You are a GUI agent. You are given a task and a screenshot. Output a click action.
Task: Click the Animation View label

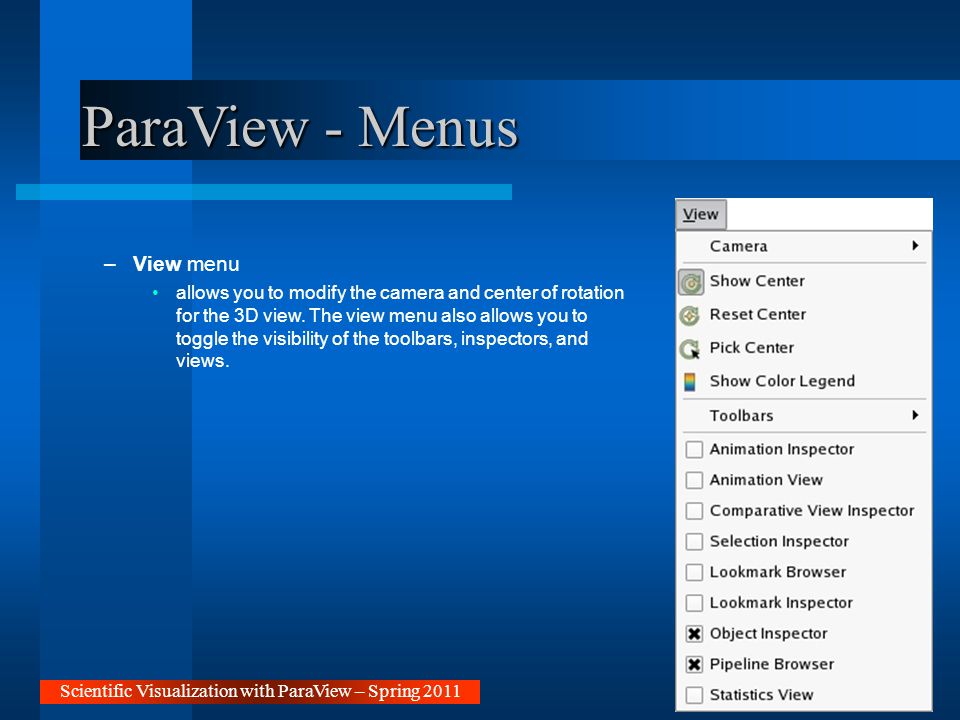(766, 480)
